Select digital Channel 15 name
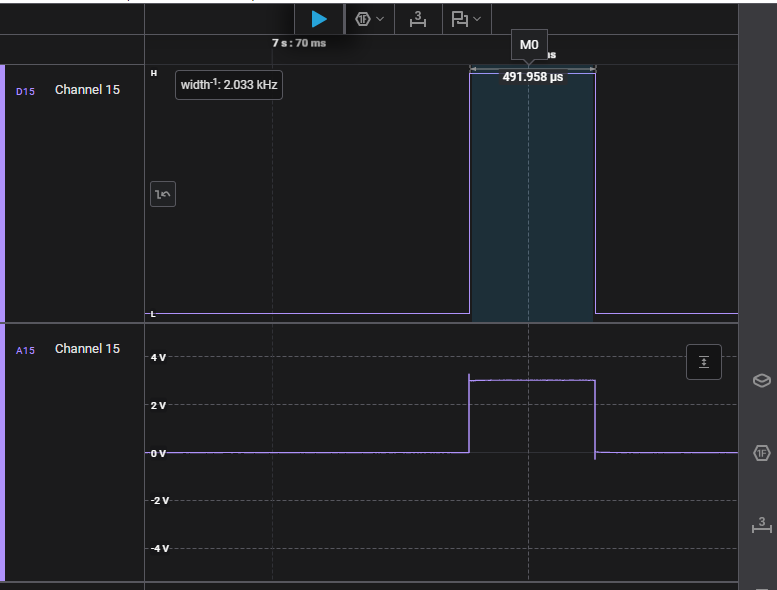This screenshot has height=590, width=777. click(87, 90)
